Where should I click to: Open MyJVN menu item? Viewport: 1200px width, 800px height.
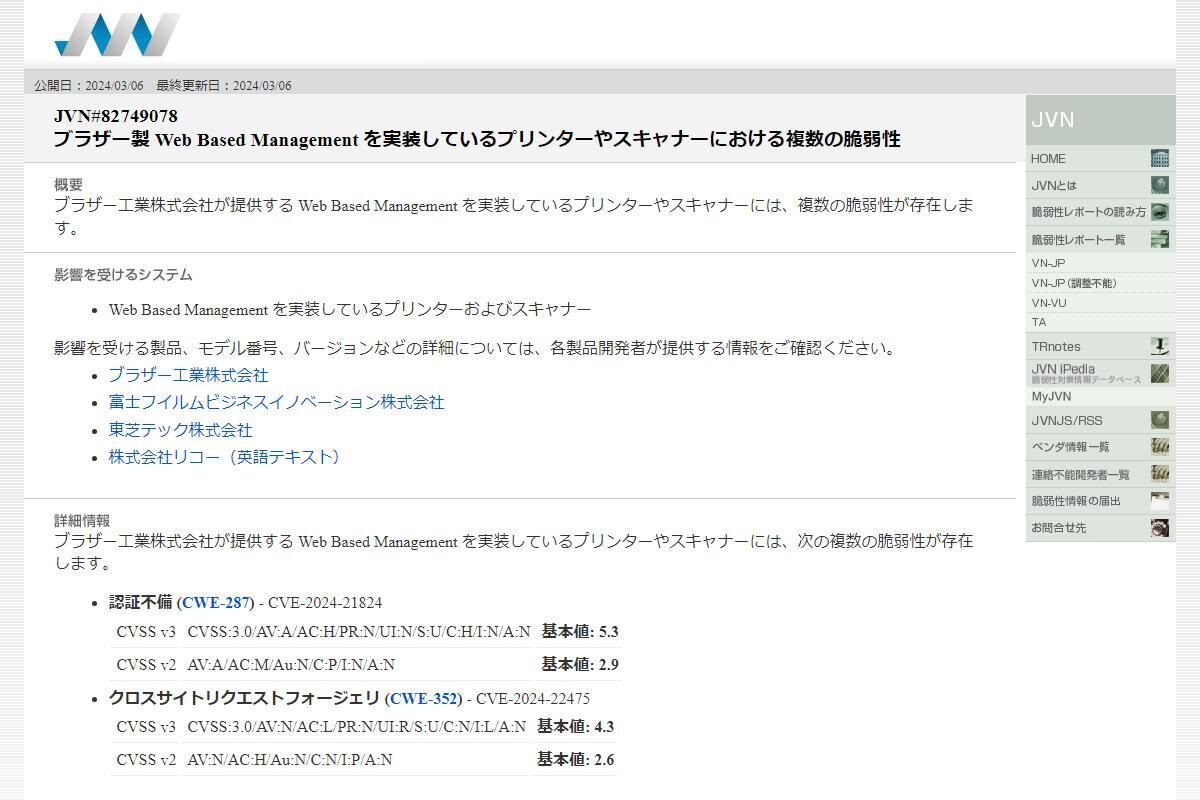click(x=1100, y=396)
